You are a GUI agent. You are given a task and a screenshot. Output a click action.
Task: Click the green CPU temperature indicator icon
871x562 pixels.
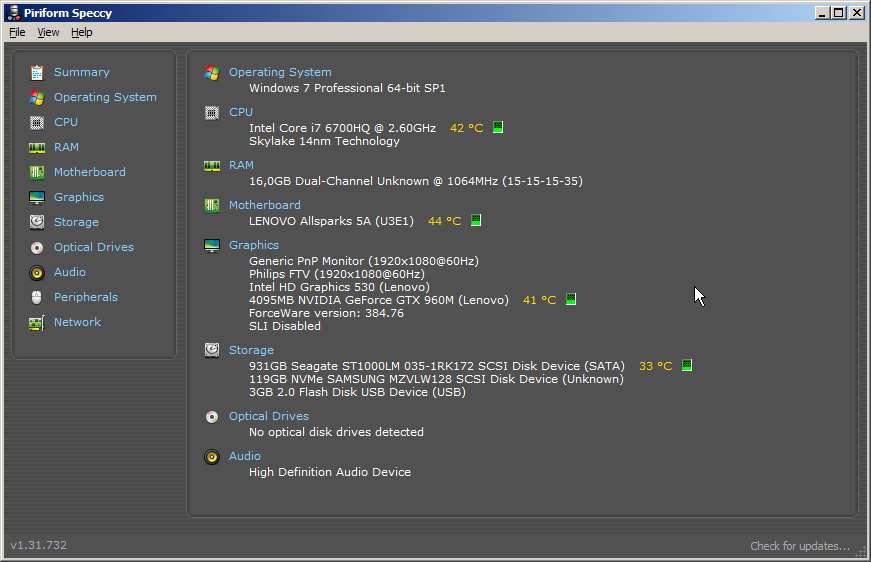tap(498, 127)
